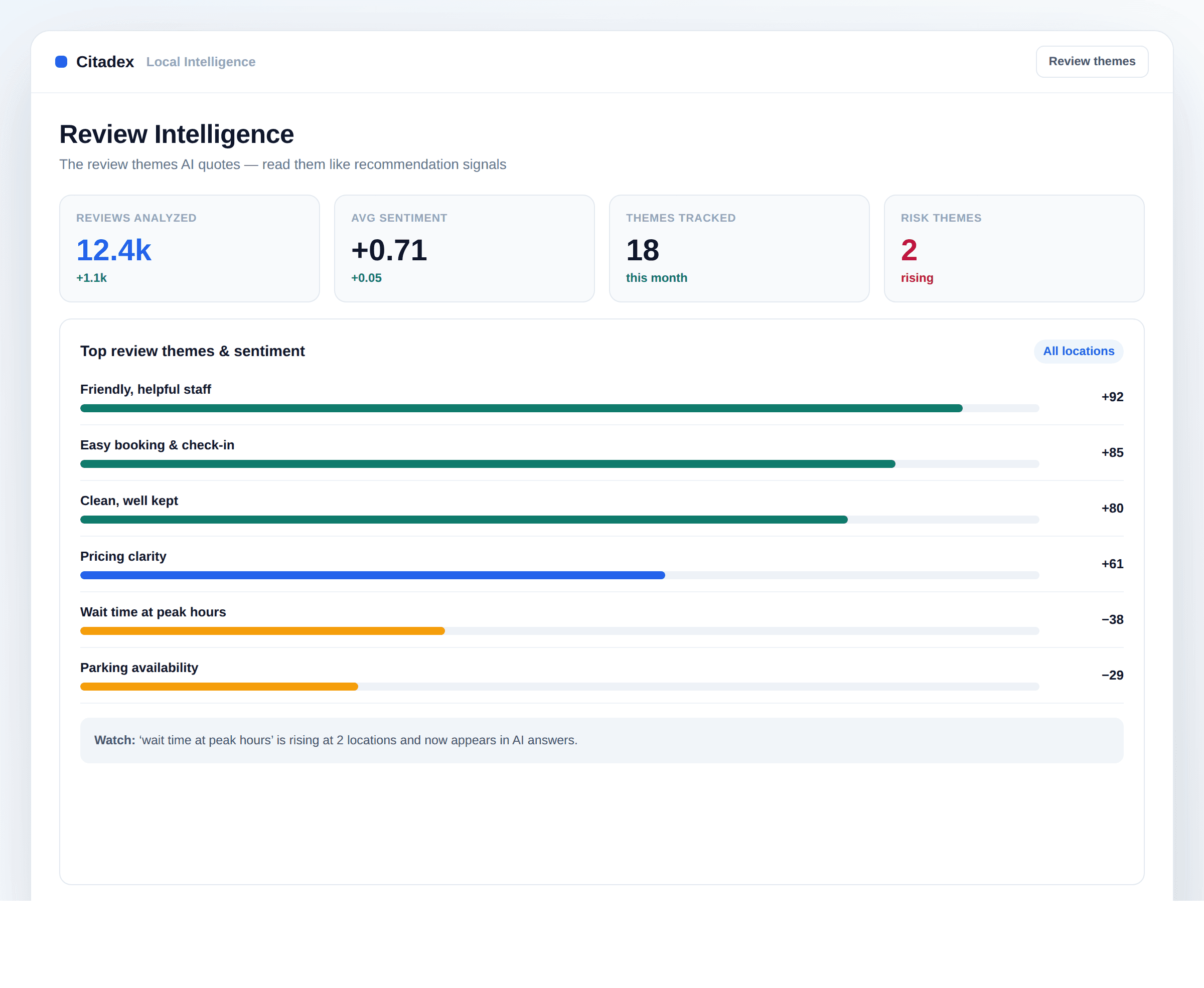Click the Clean, well kept sentiment bar

[x=559, y=520]
